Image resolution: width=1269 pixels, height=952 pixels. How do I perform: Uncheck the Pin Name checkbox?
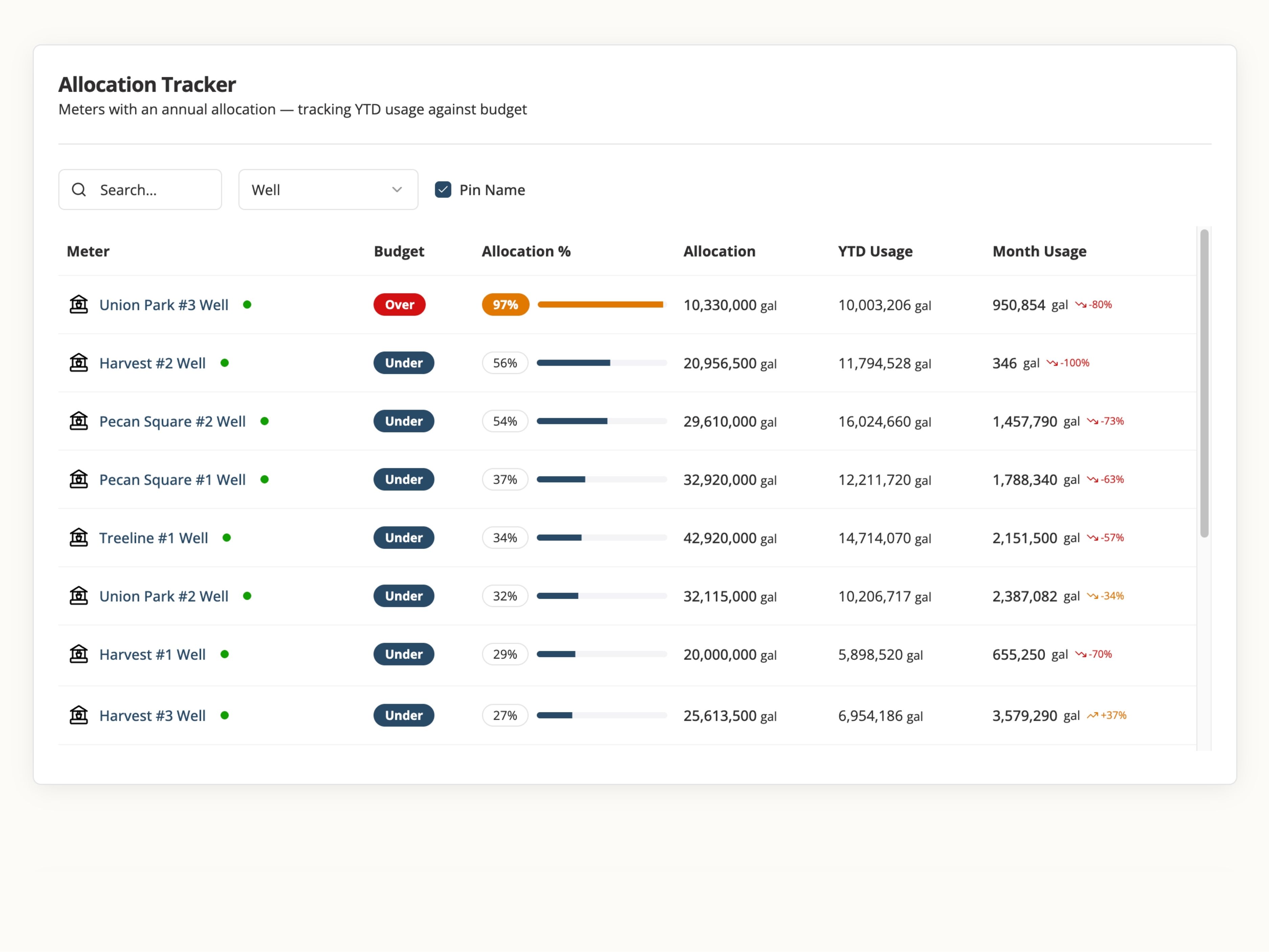click(443, 190)
